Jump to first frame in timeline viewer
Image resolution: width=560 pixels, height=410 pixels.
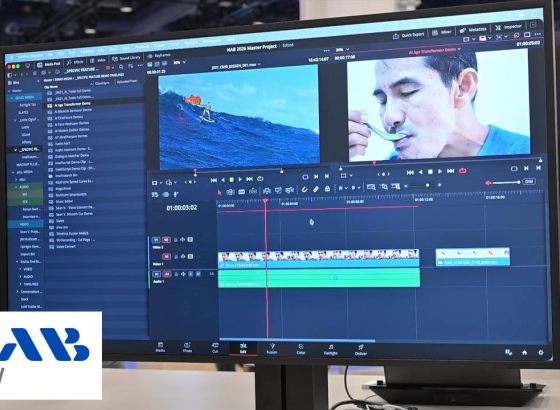[410, 172]
